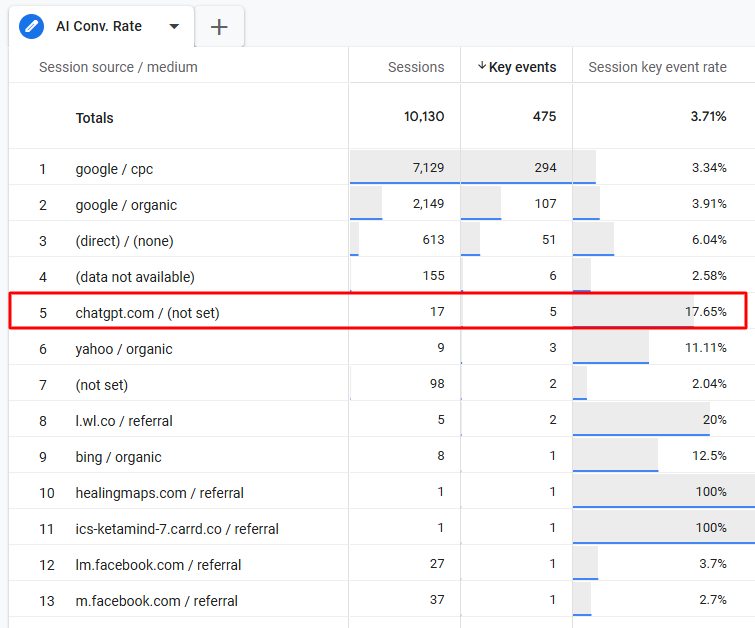Click the (direct) / (none) source
Screen dimensions: 755x628
pos(124,240)
